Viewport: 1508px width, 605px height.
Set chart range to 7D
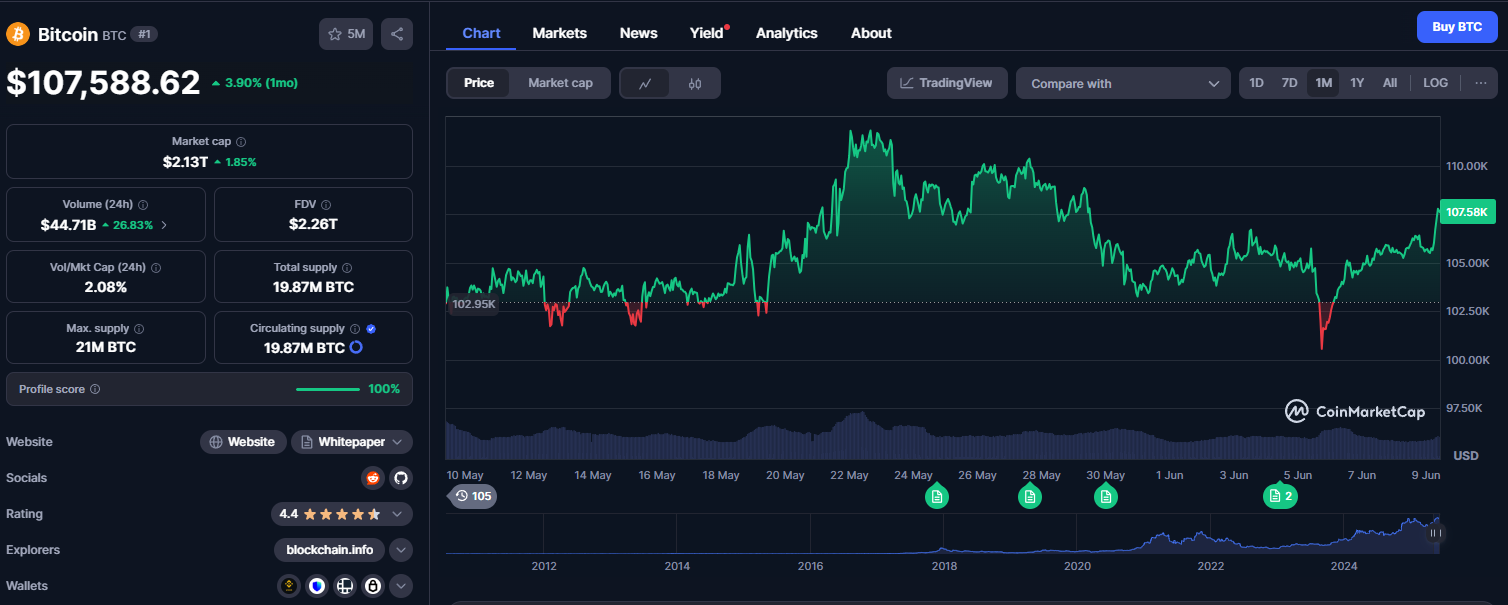[1290, 83]
